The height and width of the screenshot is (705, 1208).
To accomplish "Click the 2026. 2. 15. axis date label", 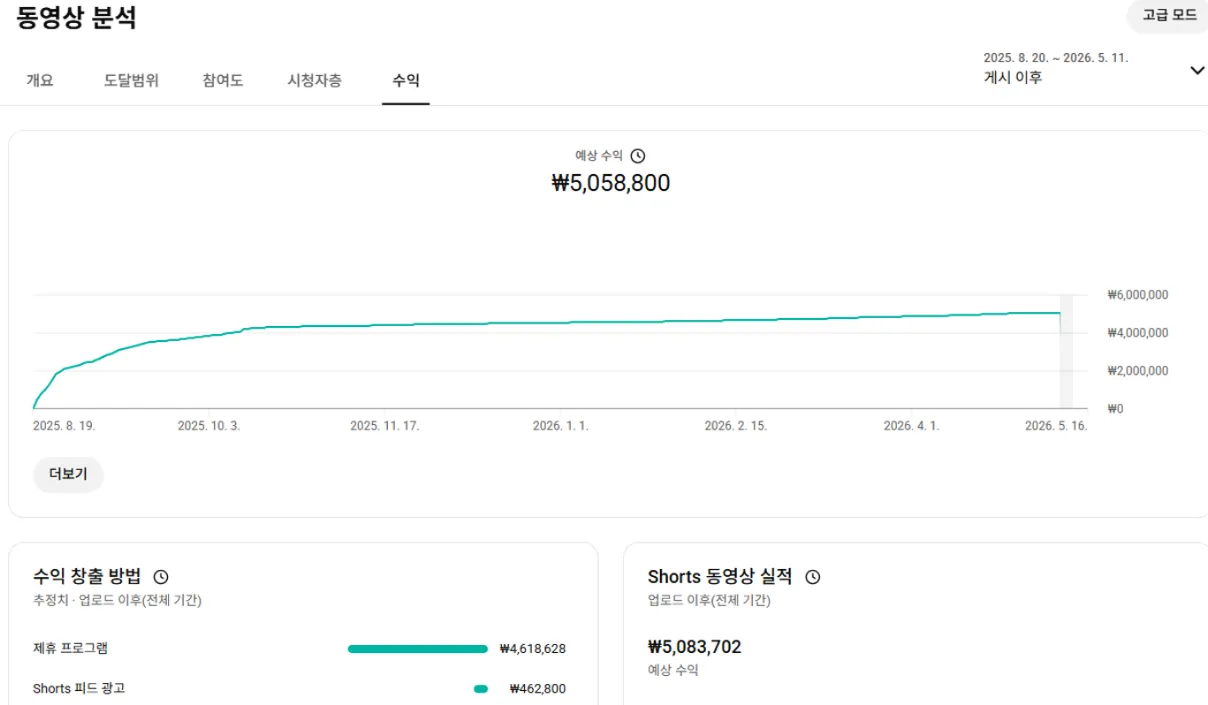I will tap(736, 426).
